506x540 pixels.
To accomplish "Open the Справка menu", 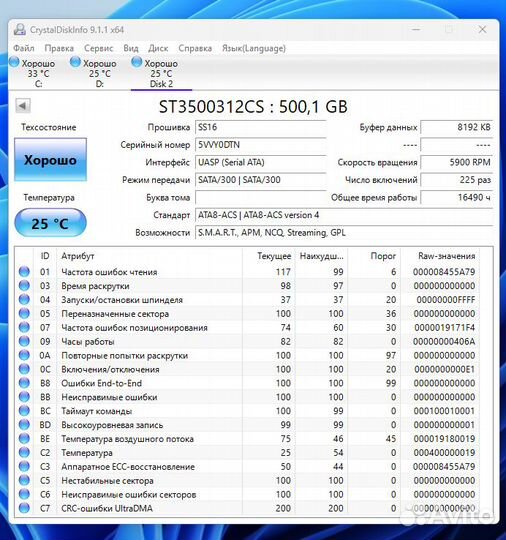I will pyautogui.click(x=195, y=48).
